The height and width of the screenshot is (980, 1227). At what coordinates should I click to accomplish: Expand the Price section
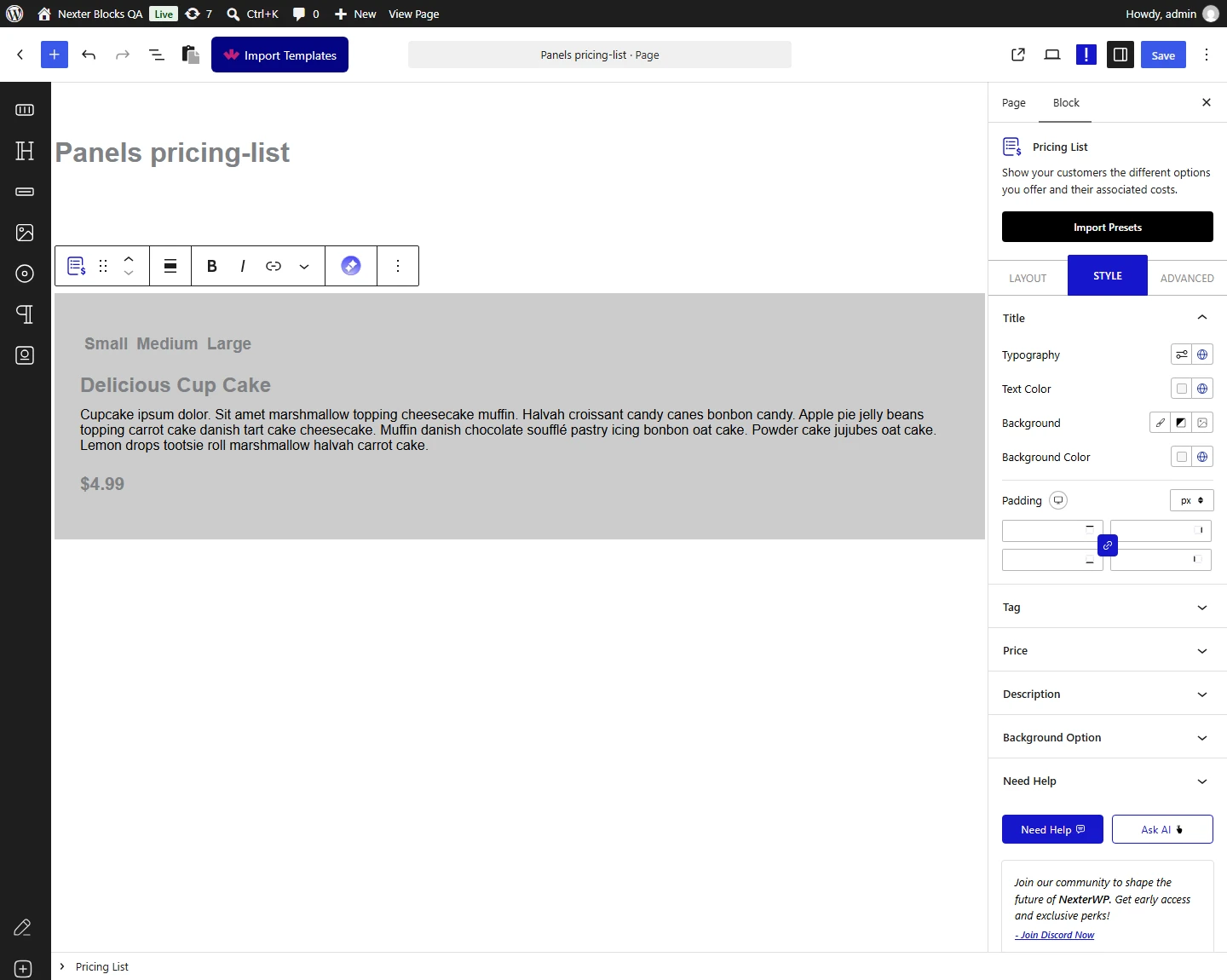coord(1108,650)
